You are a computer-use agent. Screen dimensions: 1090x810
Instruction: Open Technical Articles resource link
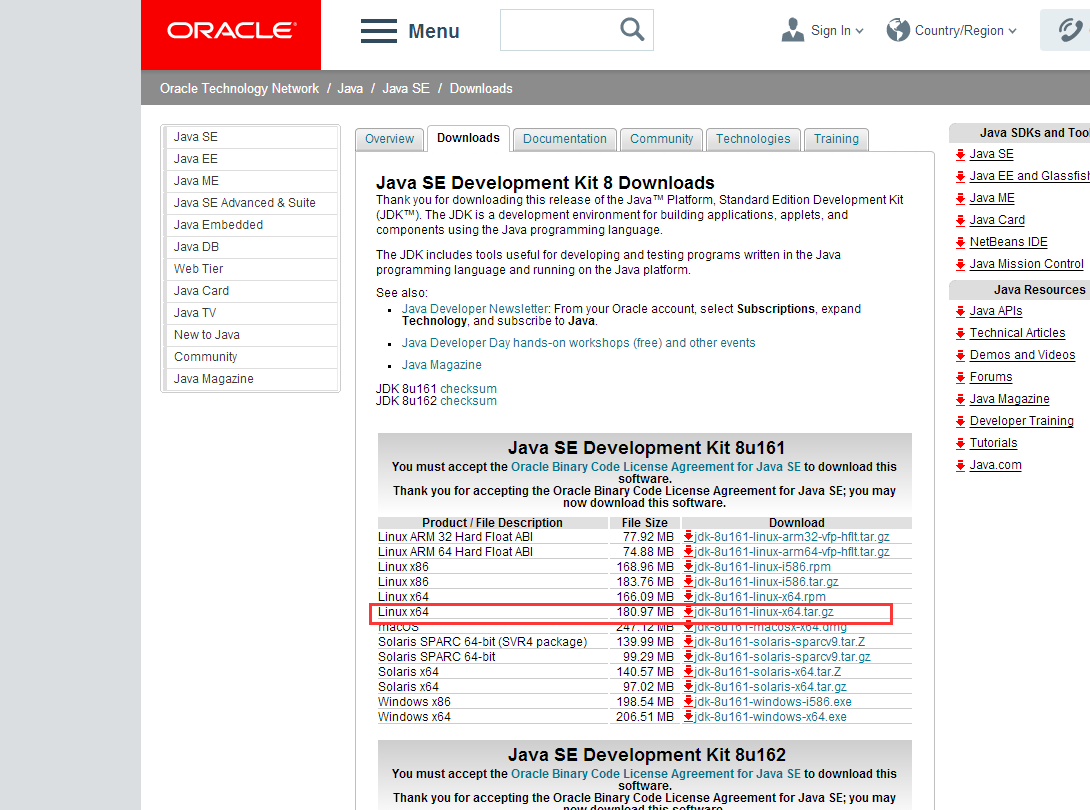coord(1018,333)
